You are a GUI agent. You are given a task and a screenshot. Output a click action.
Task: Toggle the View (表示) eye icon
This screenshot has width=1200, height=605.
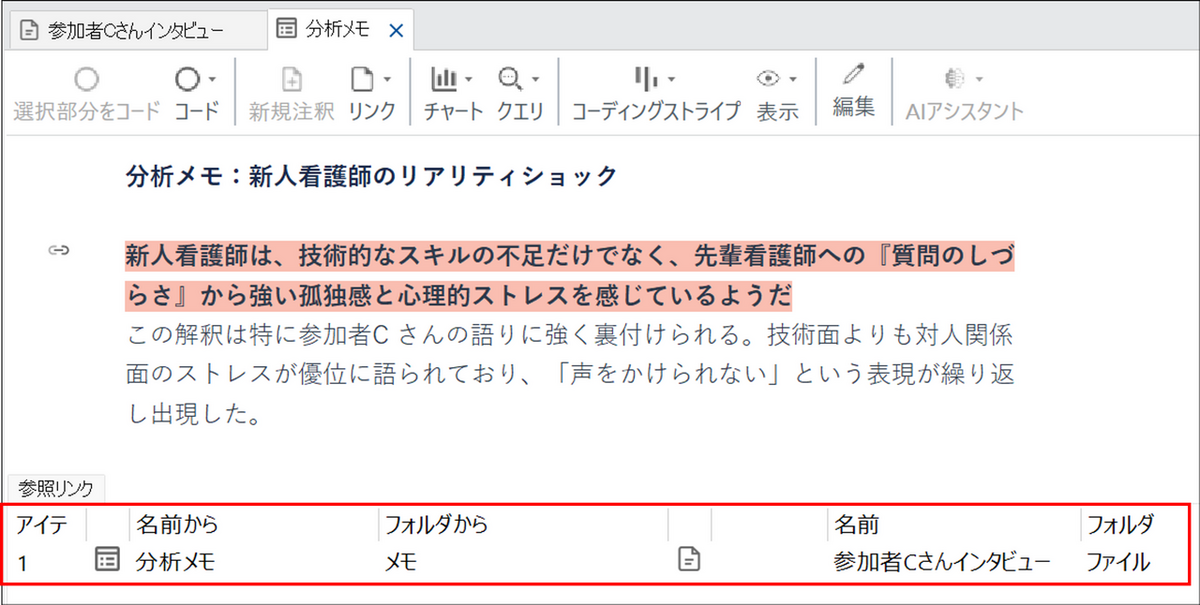click(x=768, y=79)
